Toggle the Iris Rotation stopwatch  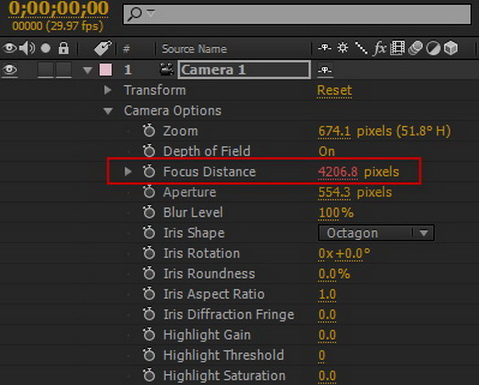coord(149,253)
